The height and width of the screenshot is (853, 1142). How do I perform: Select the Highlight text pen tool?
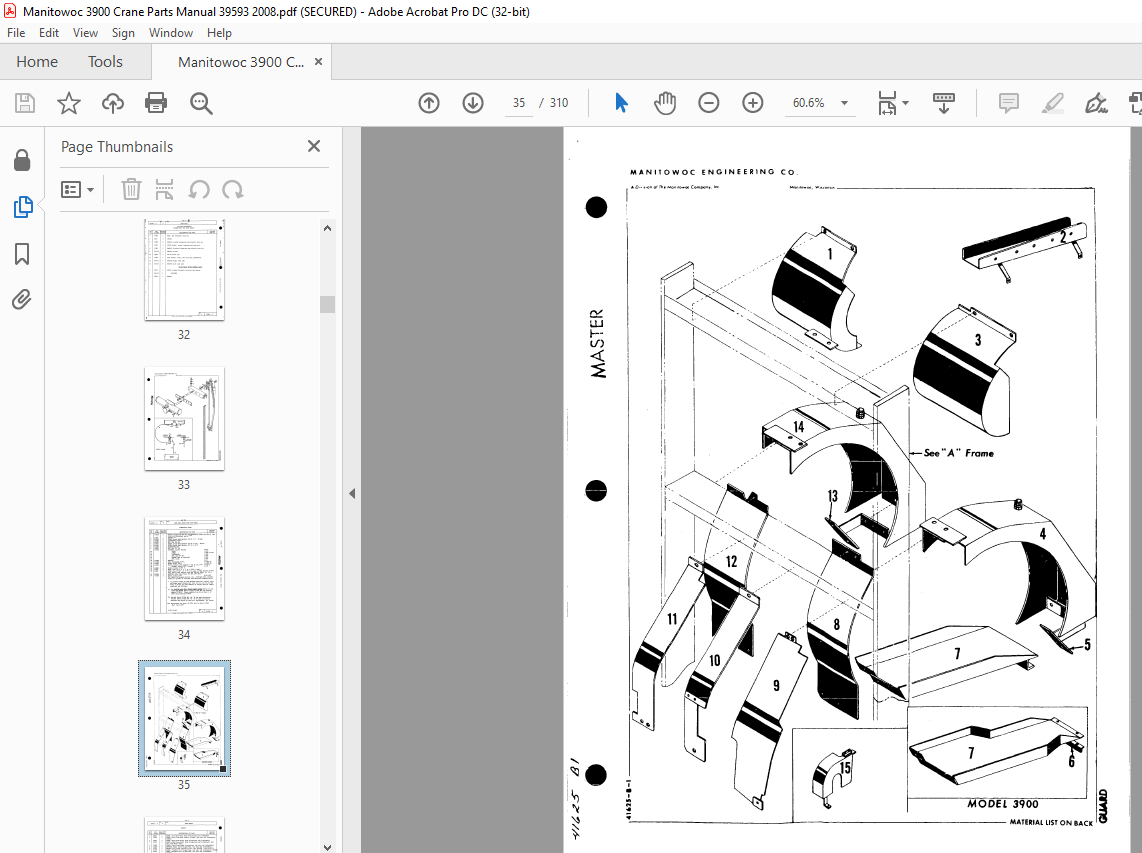coord(1052,103)
